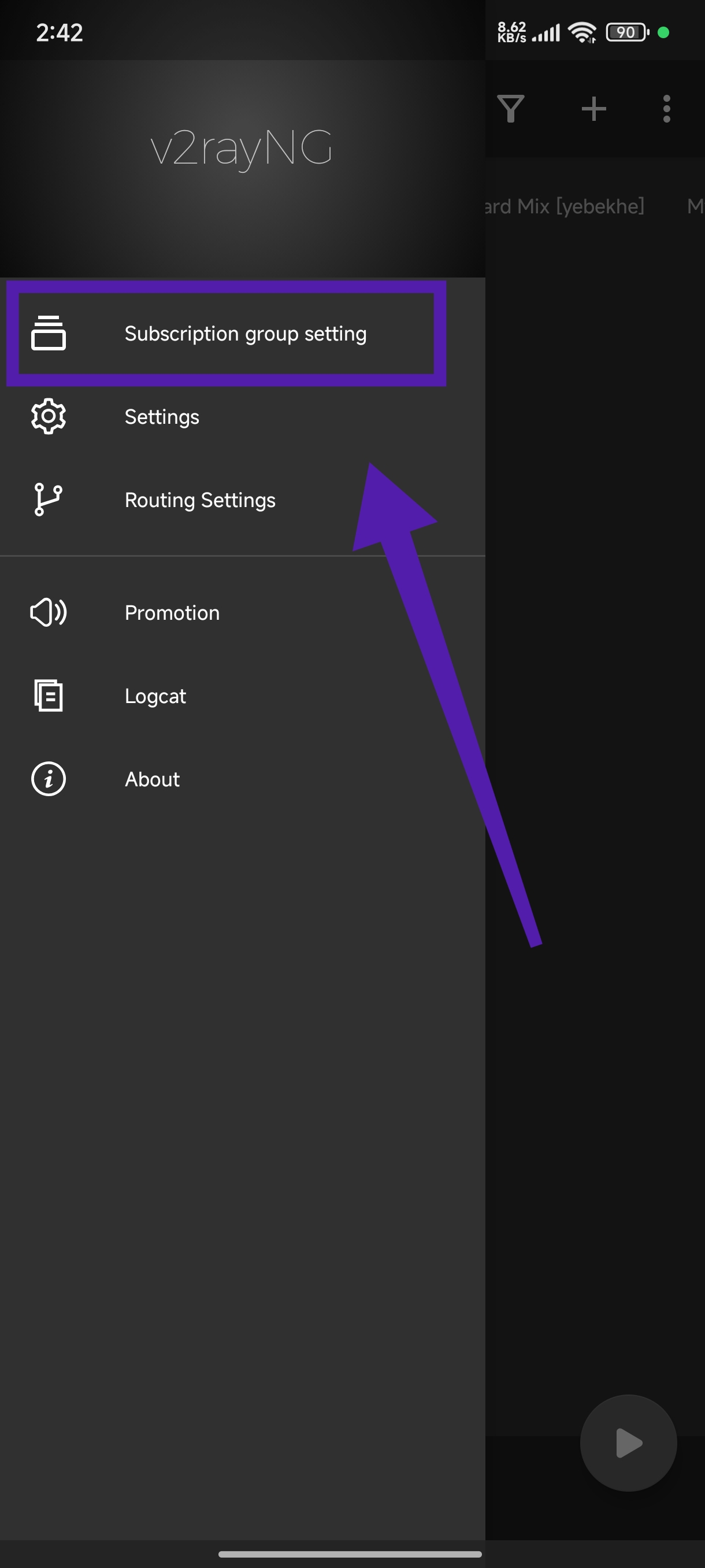The image size is (705, 1568).
Task: Tap the clock showing 2:42
Action: tap(59, 32)
